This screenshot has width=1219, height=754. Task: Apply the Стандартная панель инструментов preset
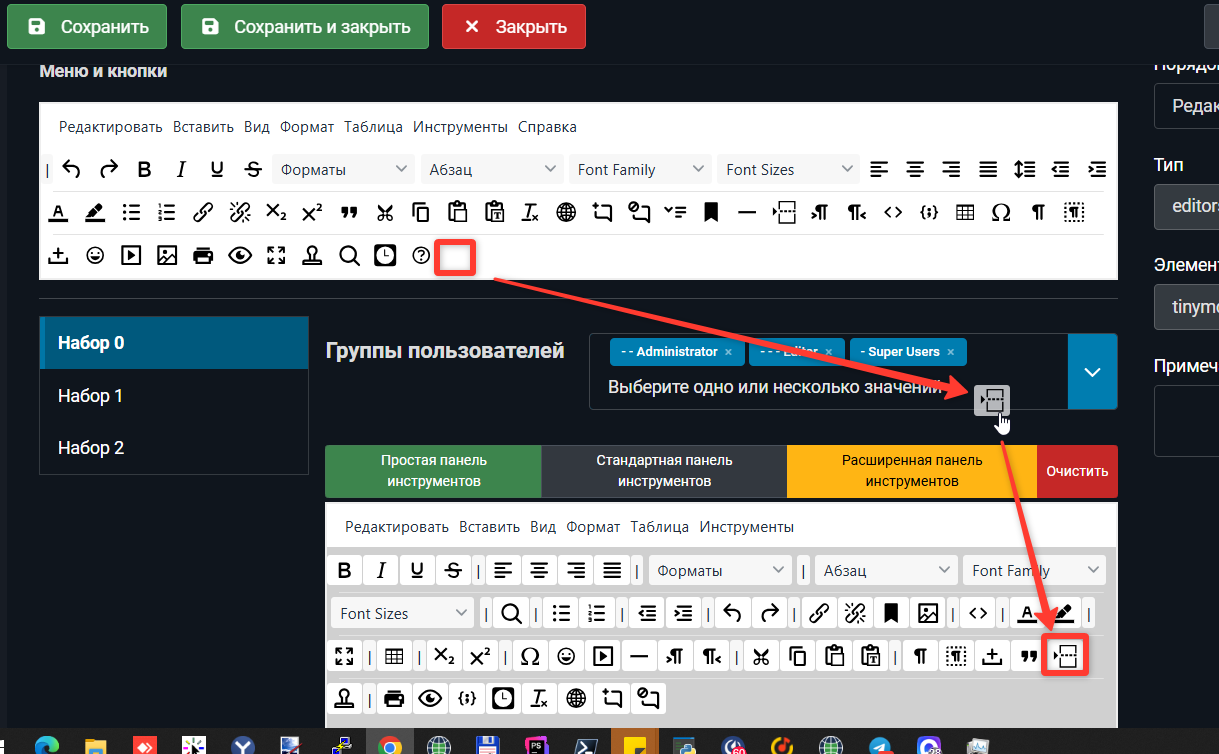tap(664, 471)
